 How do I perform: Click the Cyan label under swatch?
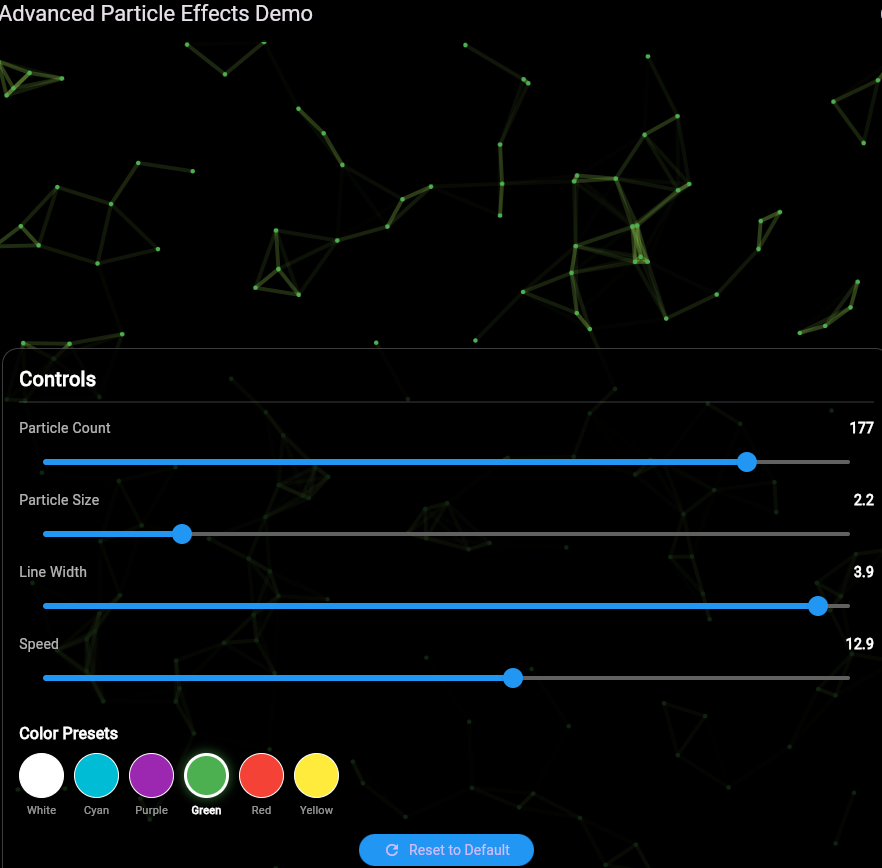[x=96, y=810]
